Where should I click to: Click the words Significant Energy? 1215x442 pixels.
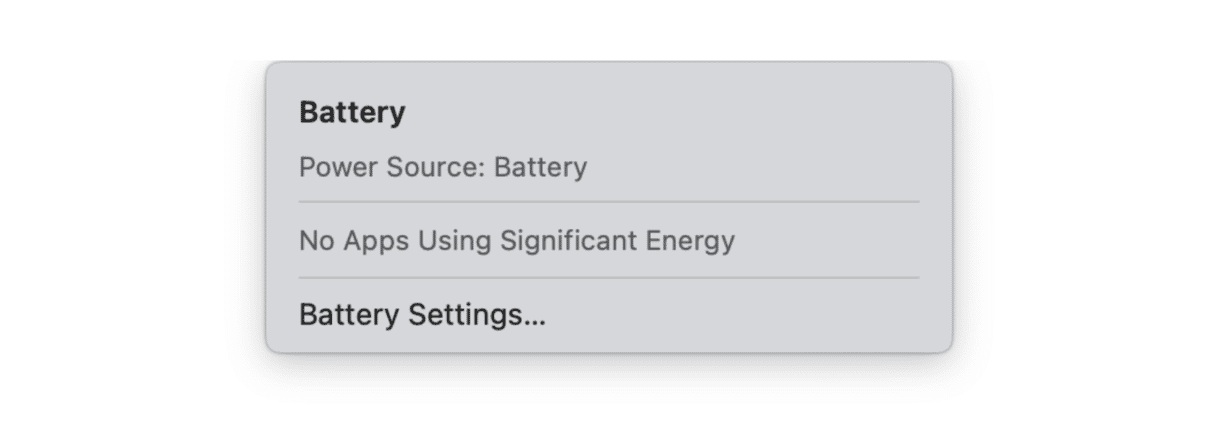[617, 241]
